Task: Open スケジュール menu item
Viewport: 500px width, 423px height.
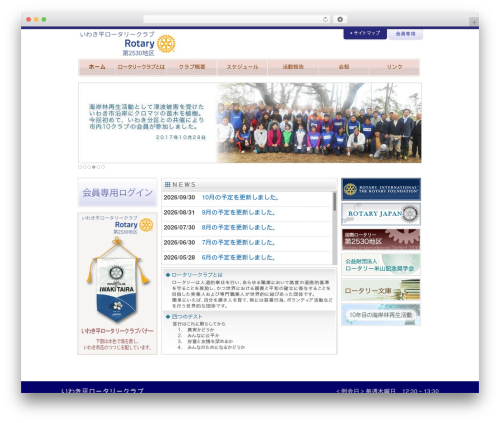Action: [242, 67]
